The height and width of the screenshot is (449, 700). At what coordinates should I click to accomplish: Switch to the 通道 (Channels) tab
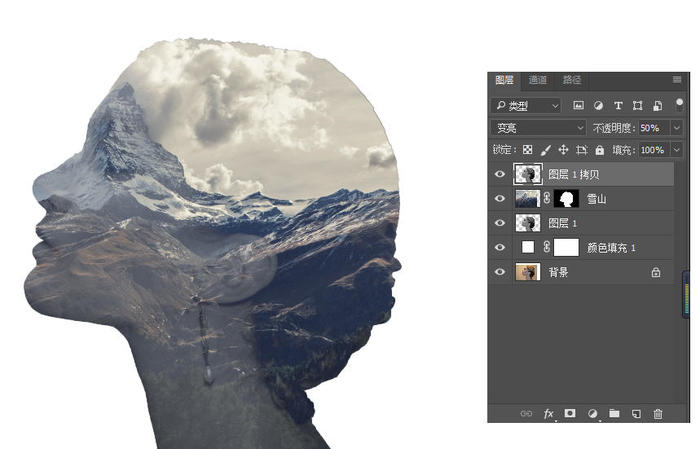(537, 80)
